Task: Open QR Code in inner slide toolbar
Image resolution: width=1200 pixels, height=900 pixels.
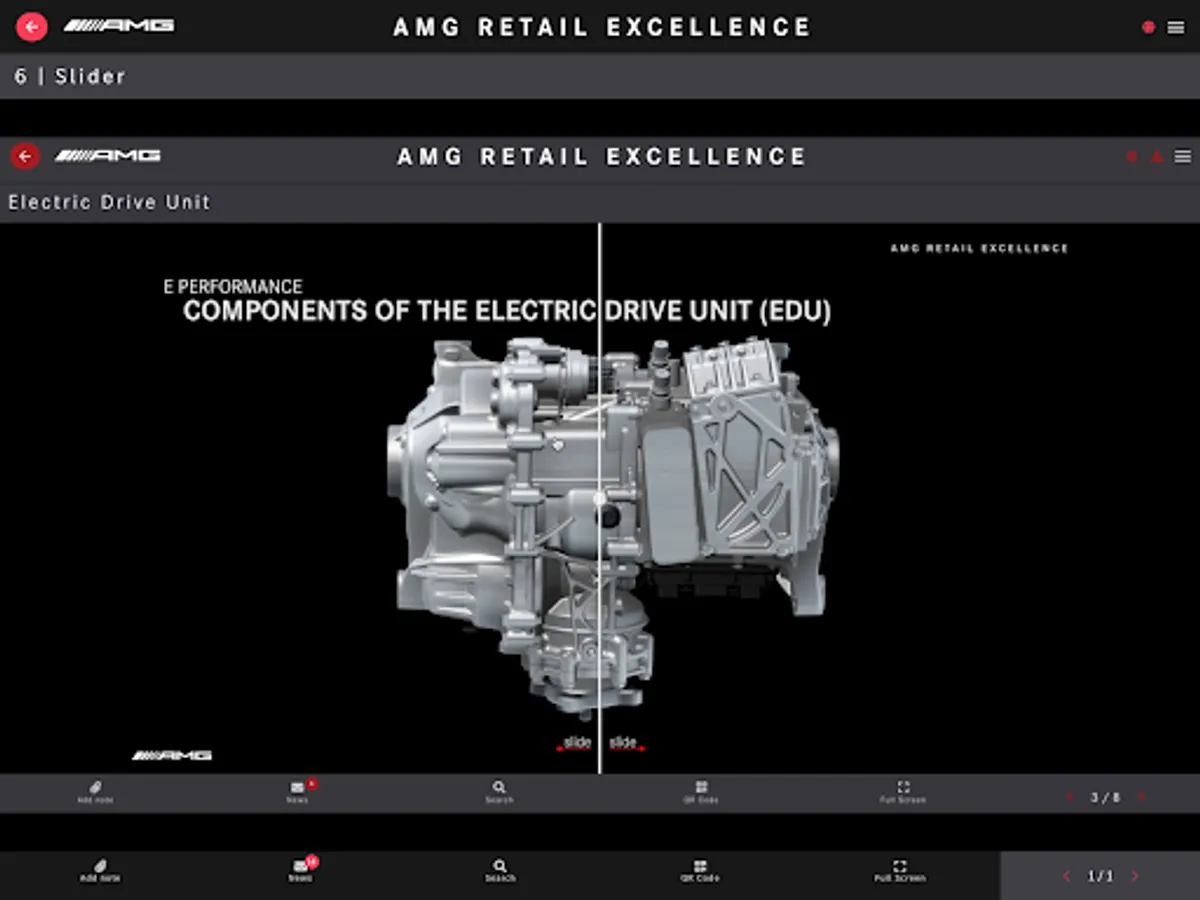Action: 701,793
